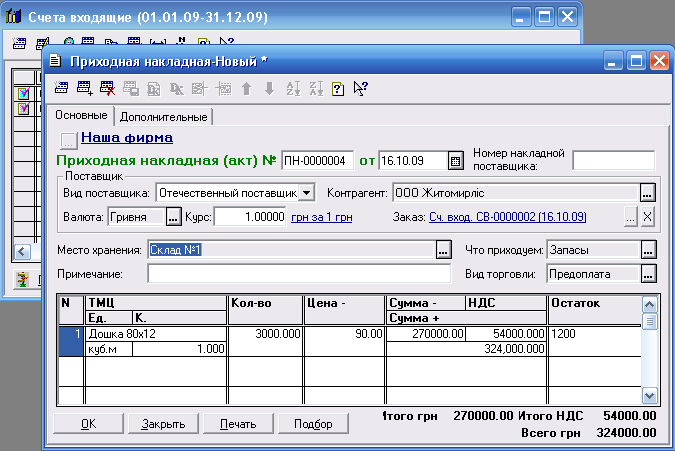Viewport: 675px width, 451px height.
Task: Activate the What's This pointer help icon
Action: point(360,88)
